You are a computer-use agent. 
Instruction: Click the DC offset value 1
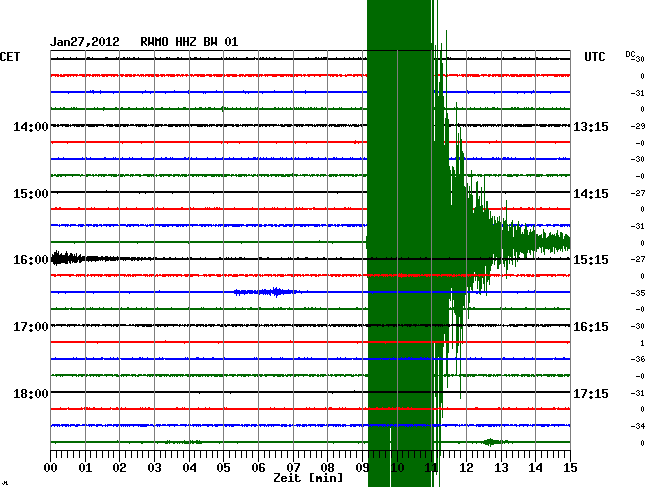pos(642,343)
